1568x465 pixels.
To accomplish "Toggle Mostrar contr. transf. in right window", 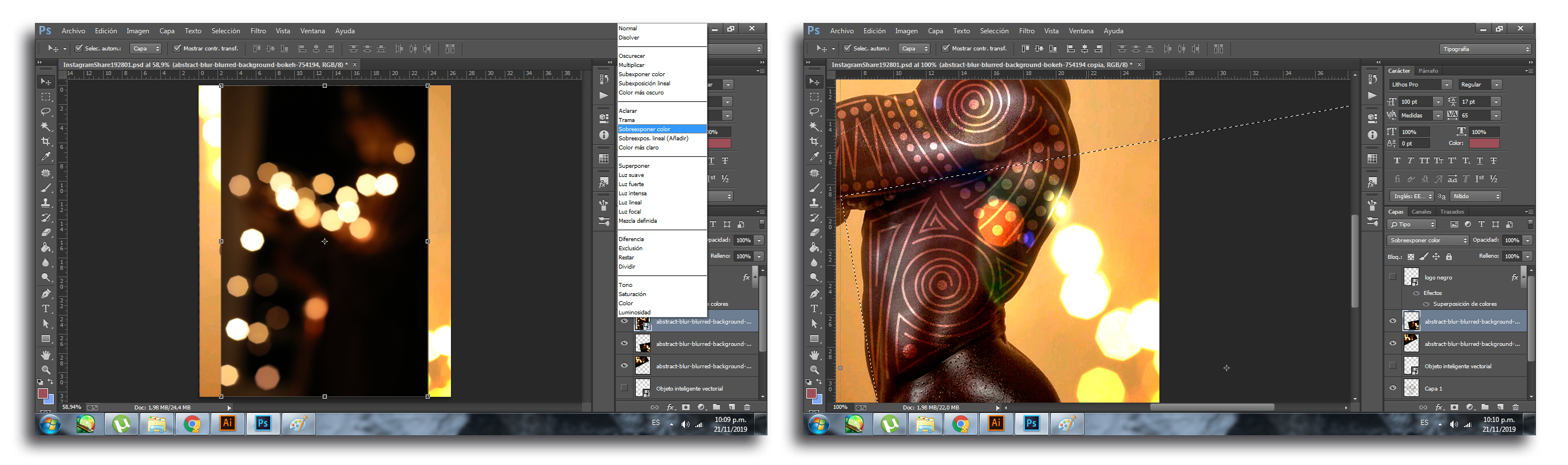I will point(946,48).
